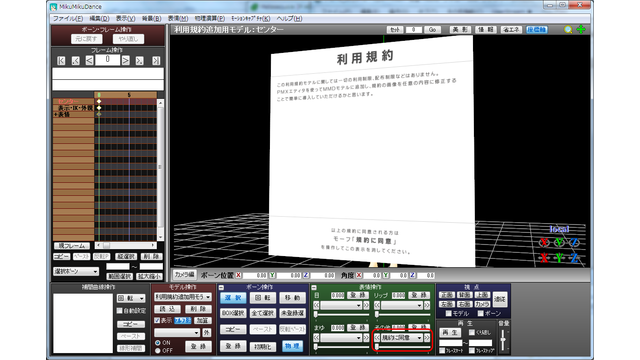Image resolution: width=640 pixels, height=360 pixels.
Task: Click upper green Y local axis rotate icon
Action: coord(559,242)
